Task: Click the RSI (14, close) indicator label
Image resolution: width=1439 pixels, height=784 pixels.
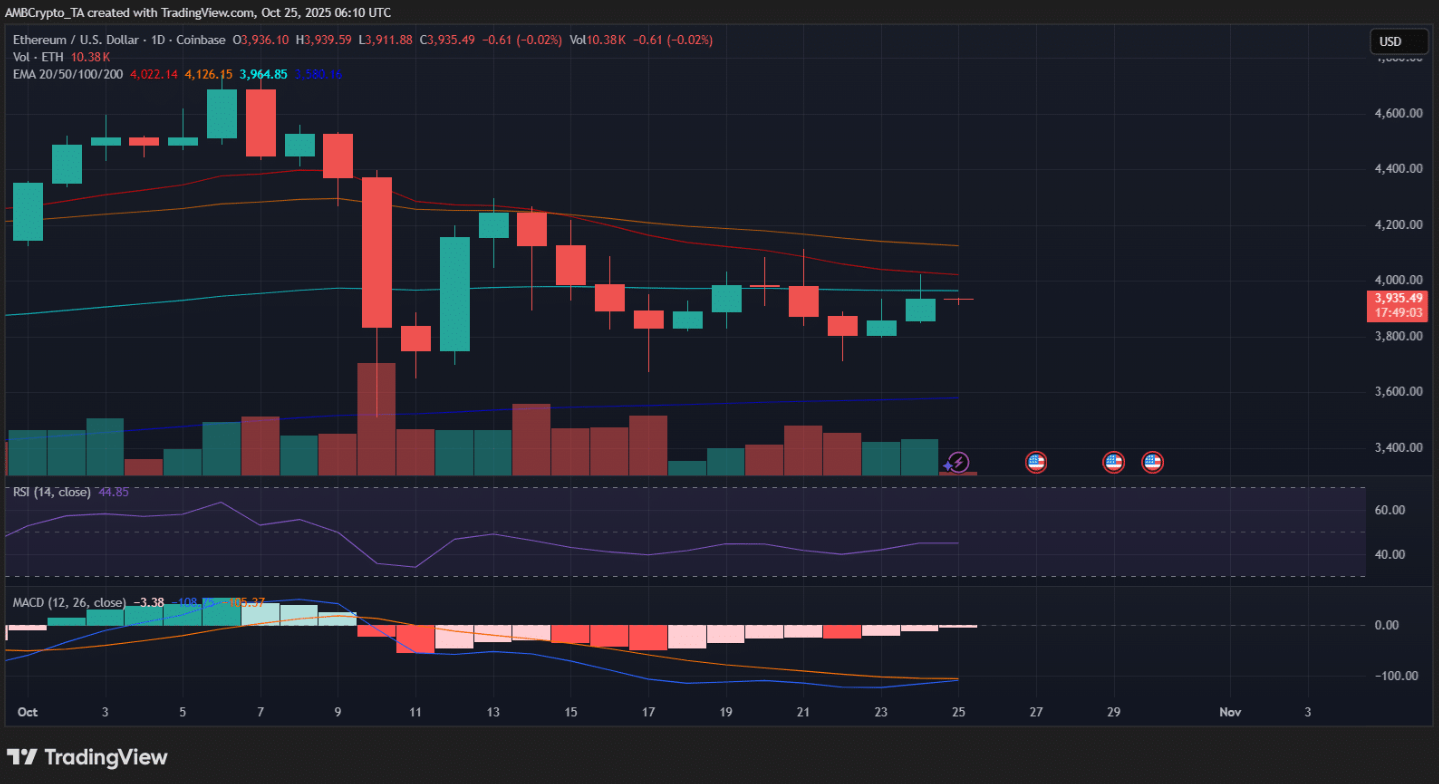Action: point(50,492)
